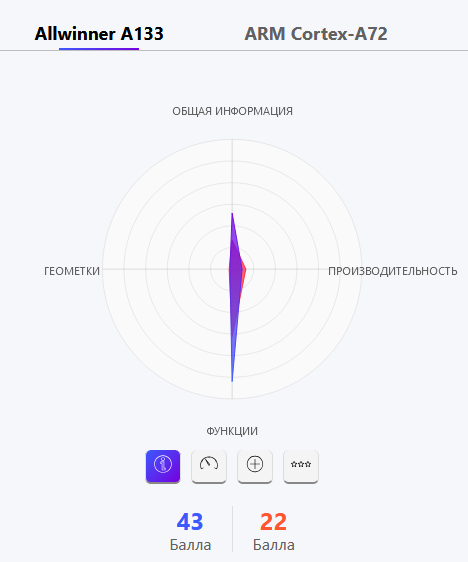Click the blue underline beneath Allwinner A133

(99, 49)
